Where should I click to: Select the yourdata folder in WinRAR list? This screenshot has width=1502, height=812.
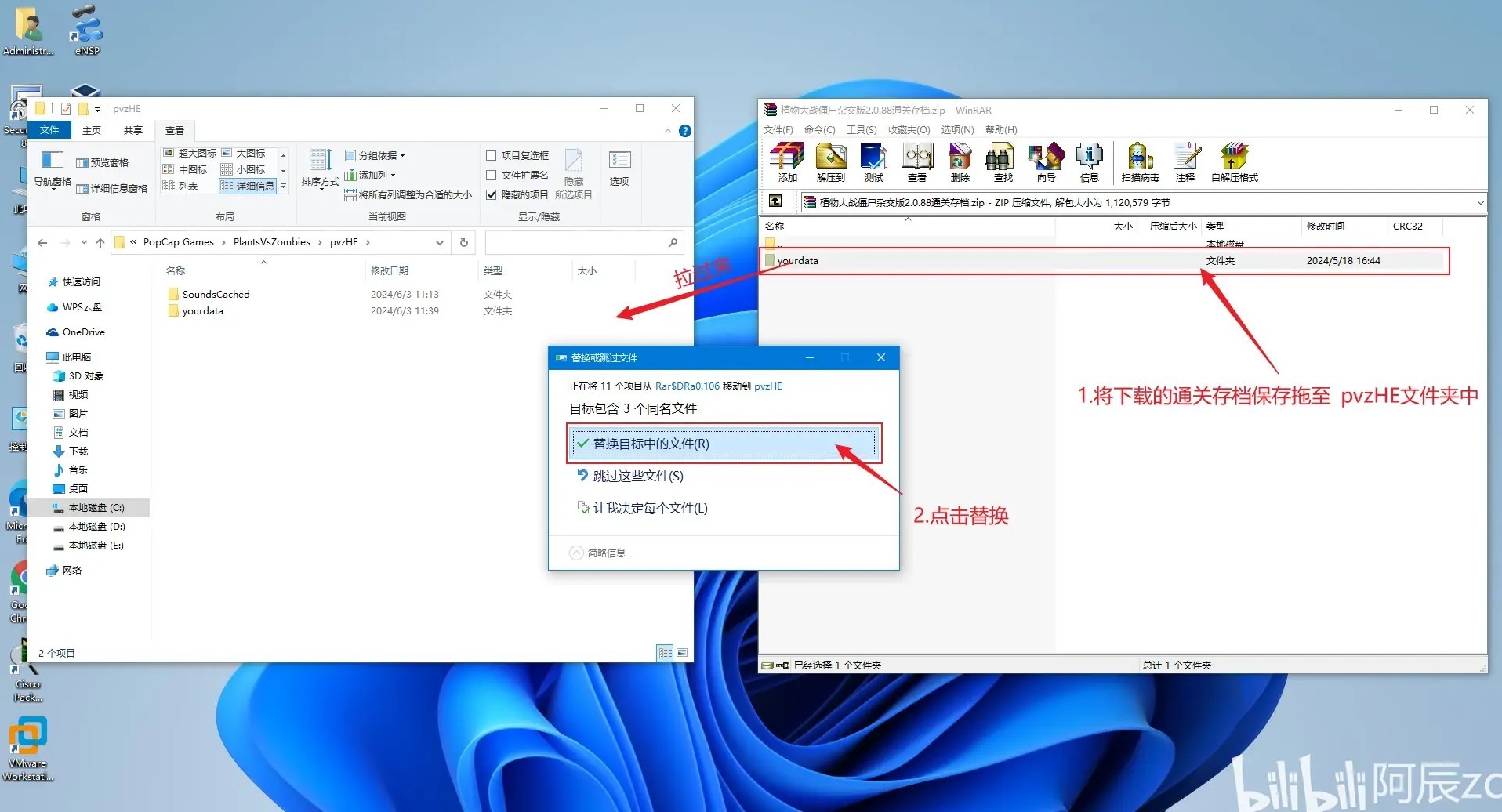(x=1105, y=261)
